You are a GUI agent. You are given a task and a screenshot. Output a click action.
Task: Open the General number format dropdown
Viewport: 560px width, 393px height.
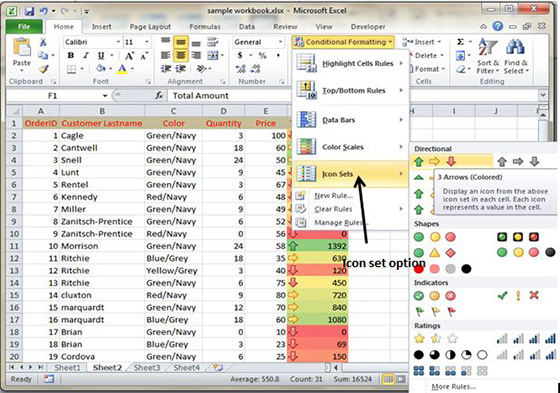click(x=280, y=42)
